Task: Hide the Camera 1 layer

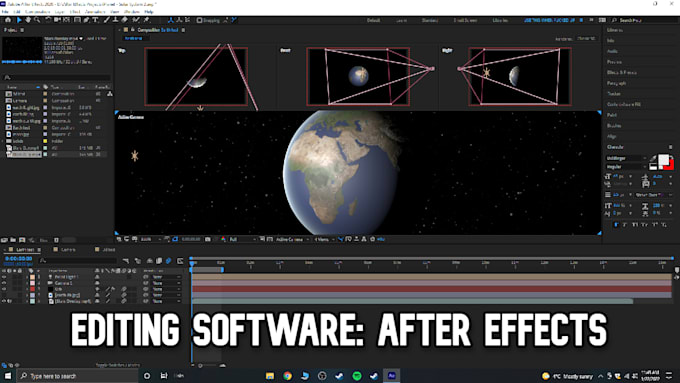Action: tap(4, 283)
